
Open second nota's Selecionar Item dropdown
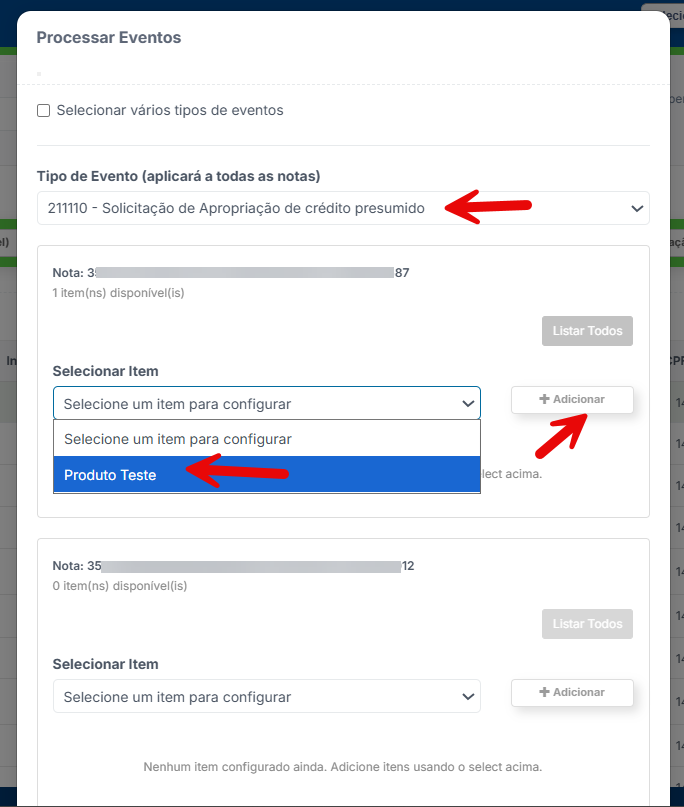point(267,696)
